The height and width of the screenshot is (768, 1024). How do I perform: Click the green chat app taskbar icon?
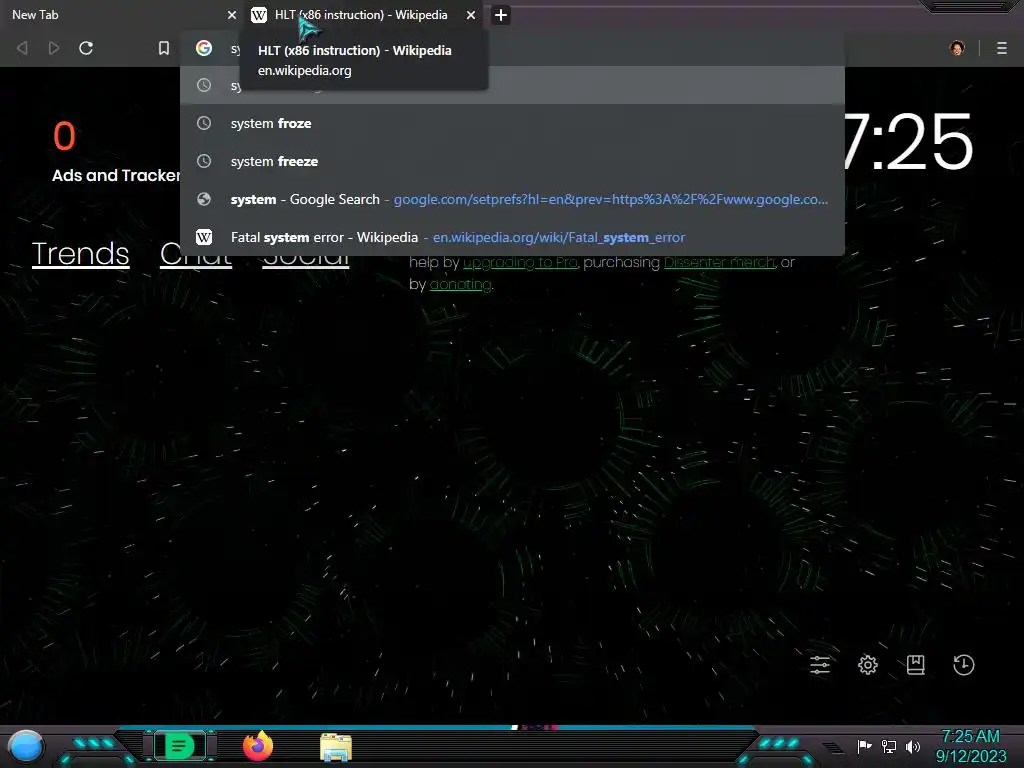(179, 746)
